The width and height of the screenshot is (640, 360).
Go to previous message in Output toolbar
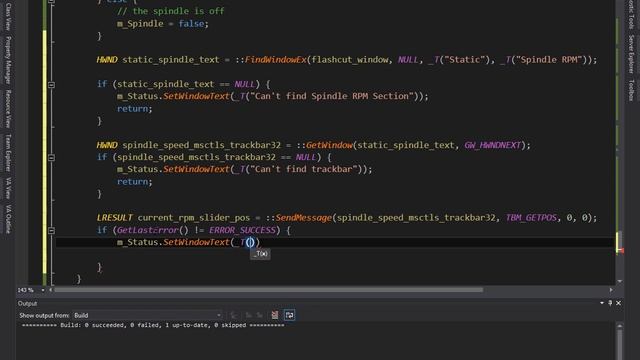pos(248,315)
